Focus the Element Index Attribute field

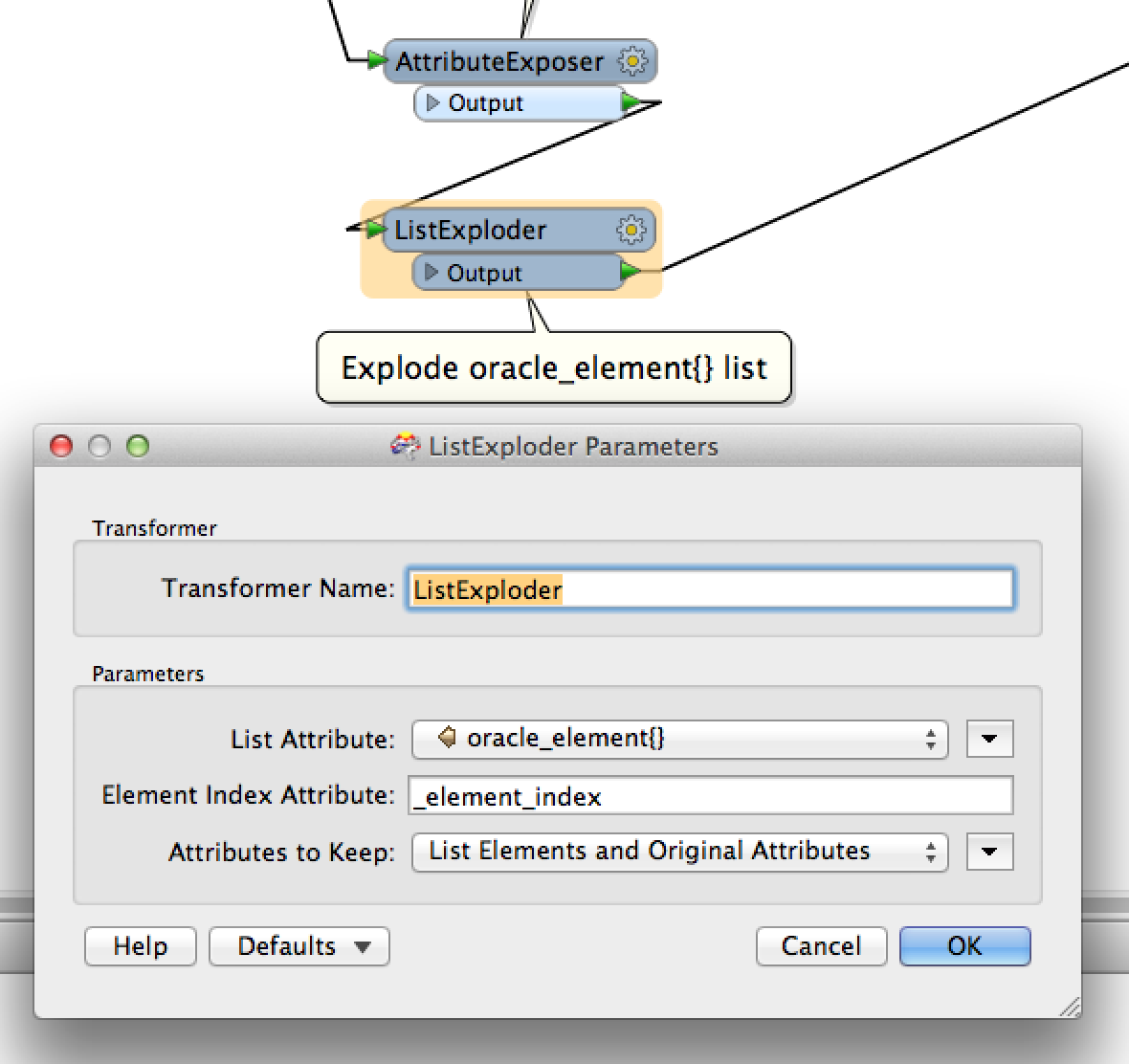pos(711,795)
